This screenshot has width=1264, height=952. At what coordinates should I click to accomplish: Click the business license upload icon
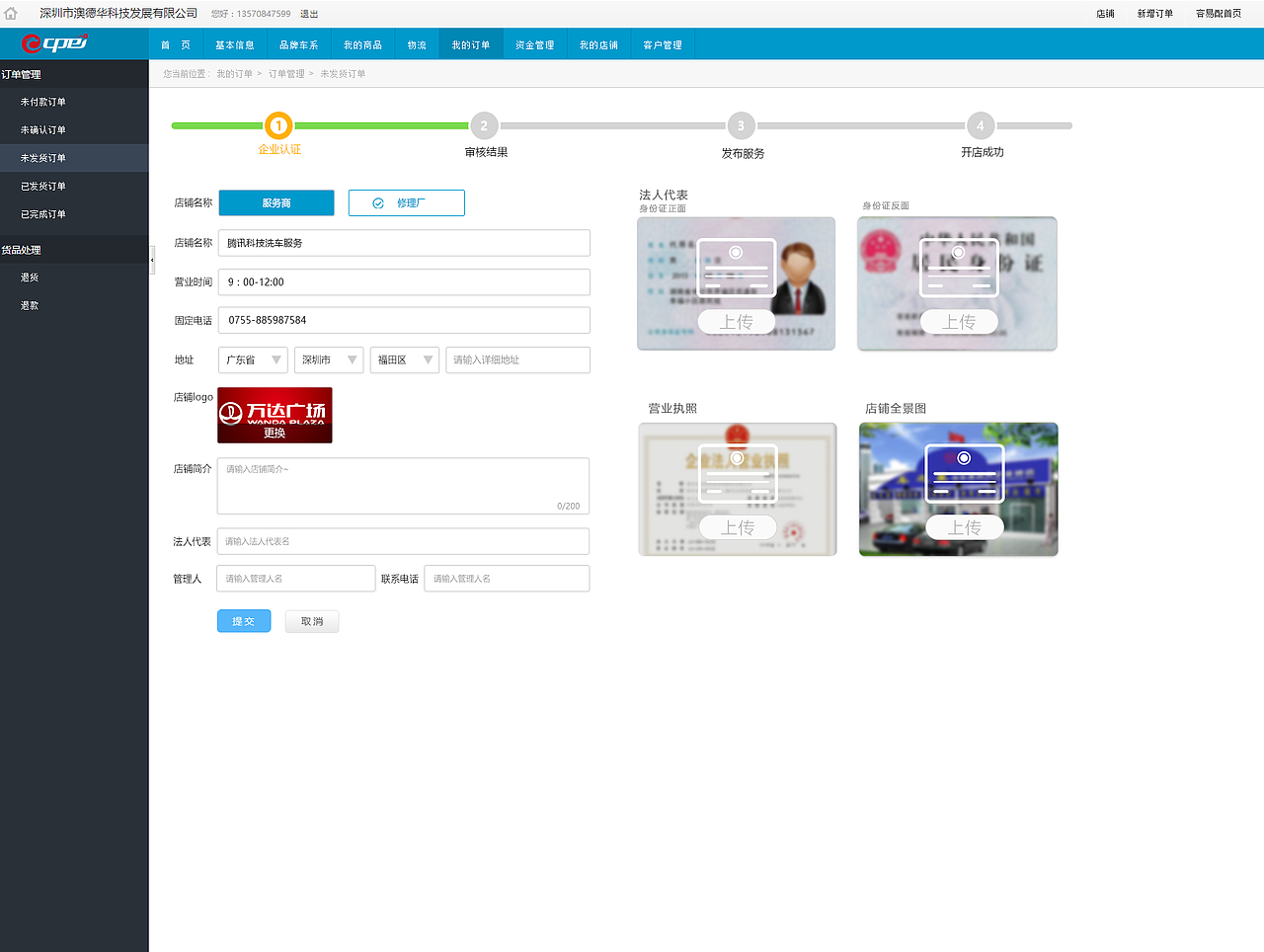point(738,473)
